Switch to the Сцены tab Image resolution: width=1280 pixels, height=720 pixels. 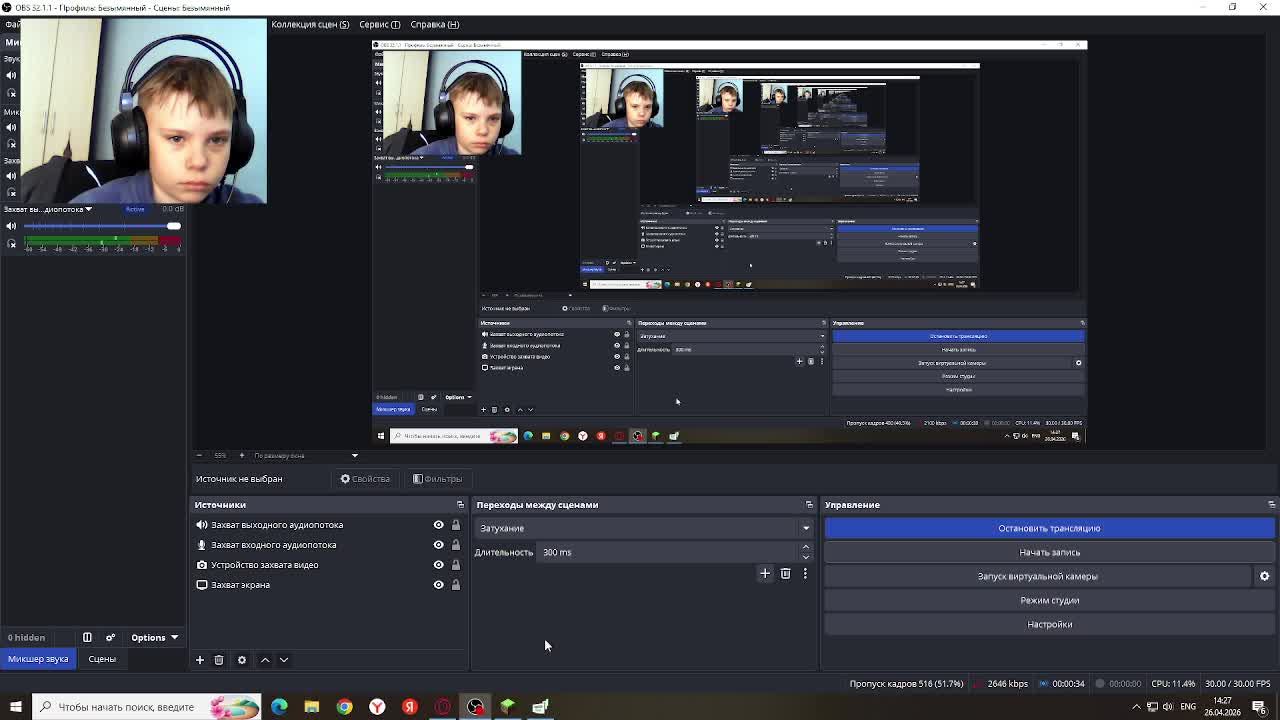[102, 659]
